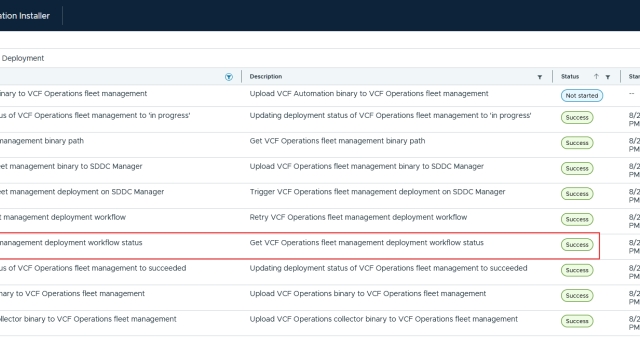The height and width of the screenshot is (360, 640).
Task: Select description 'Upload VCF Automation binary to VCF Operations fleet management'
Action: coord(369,93)
